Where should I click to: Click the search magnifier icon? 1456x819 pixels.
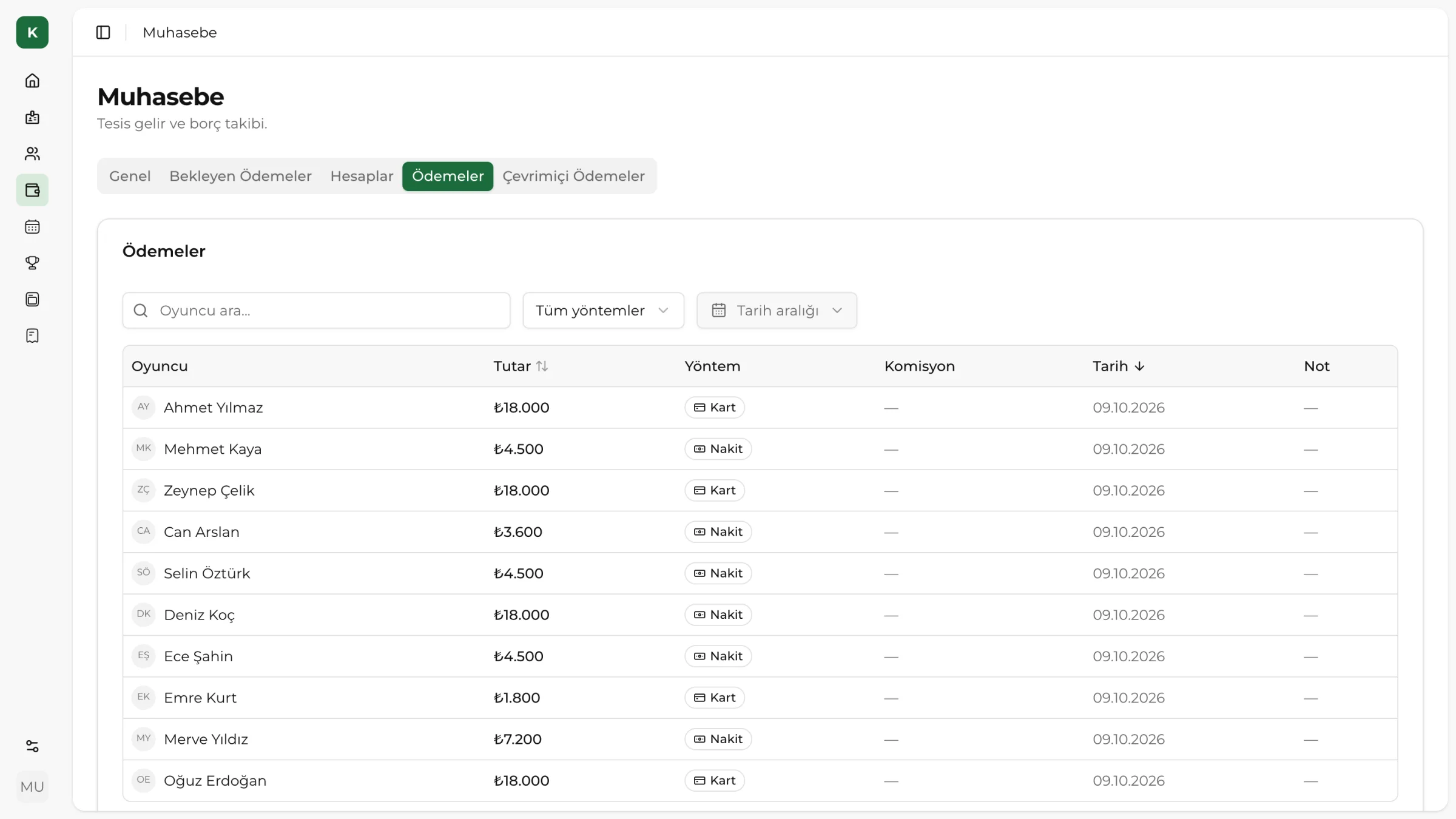pos(141,311)
